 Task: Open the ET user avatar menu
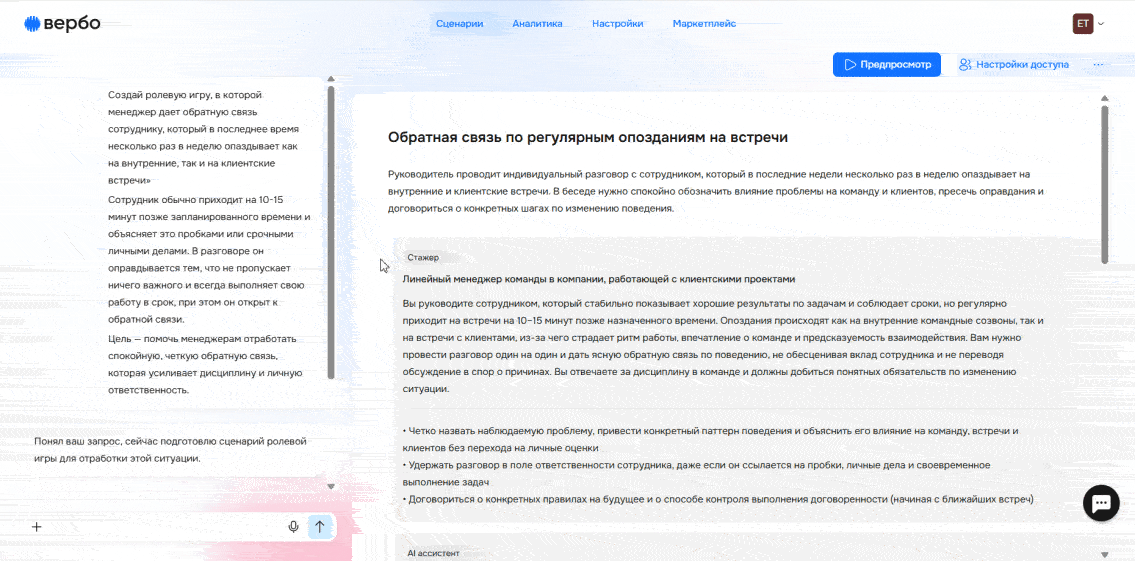pyautogui.click(x=1083, y=24)
